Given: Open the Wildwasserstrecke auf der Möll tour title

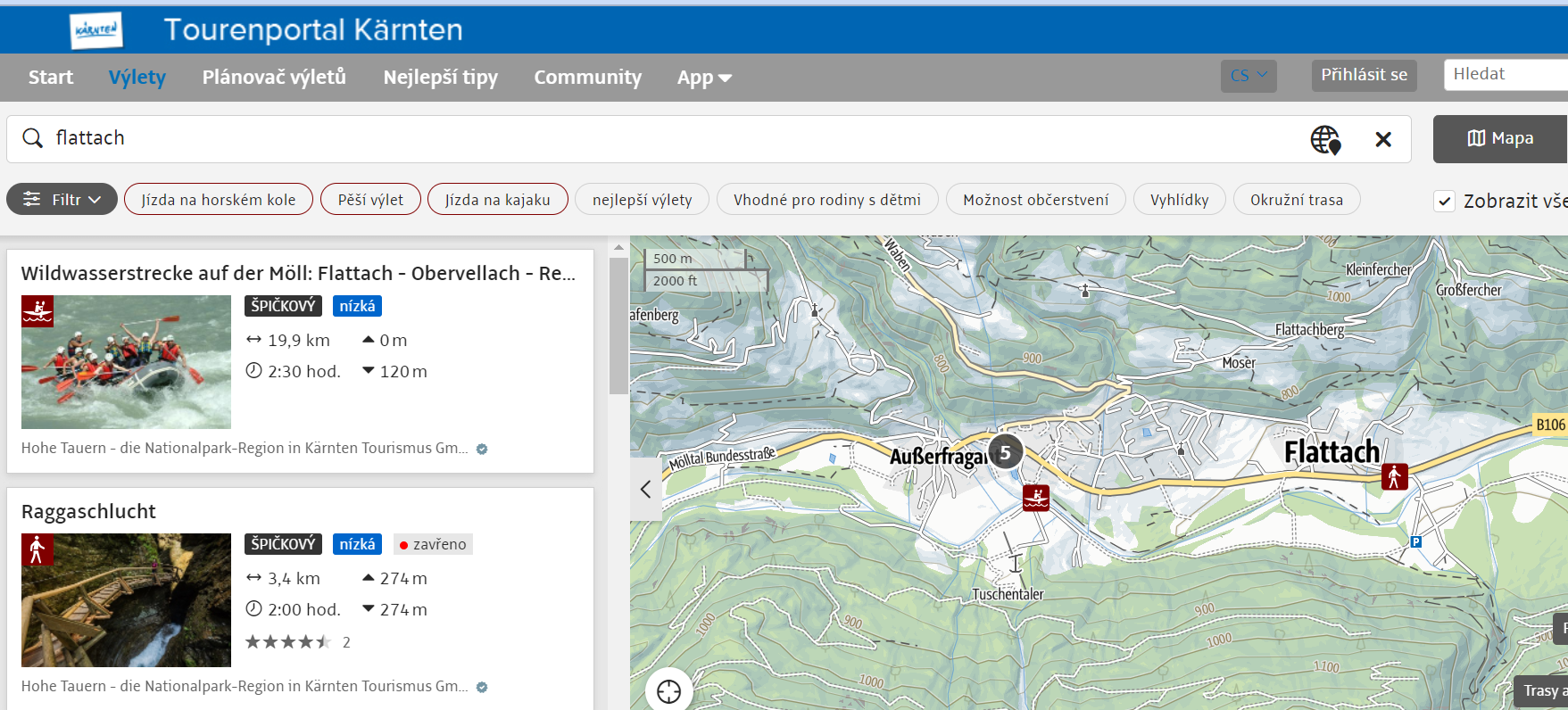Looking at the screenshot, I should [x=298, y=273].
